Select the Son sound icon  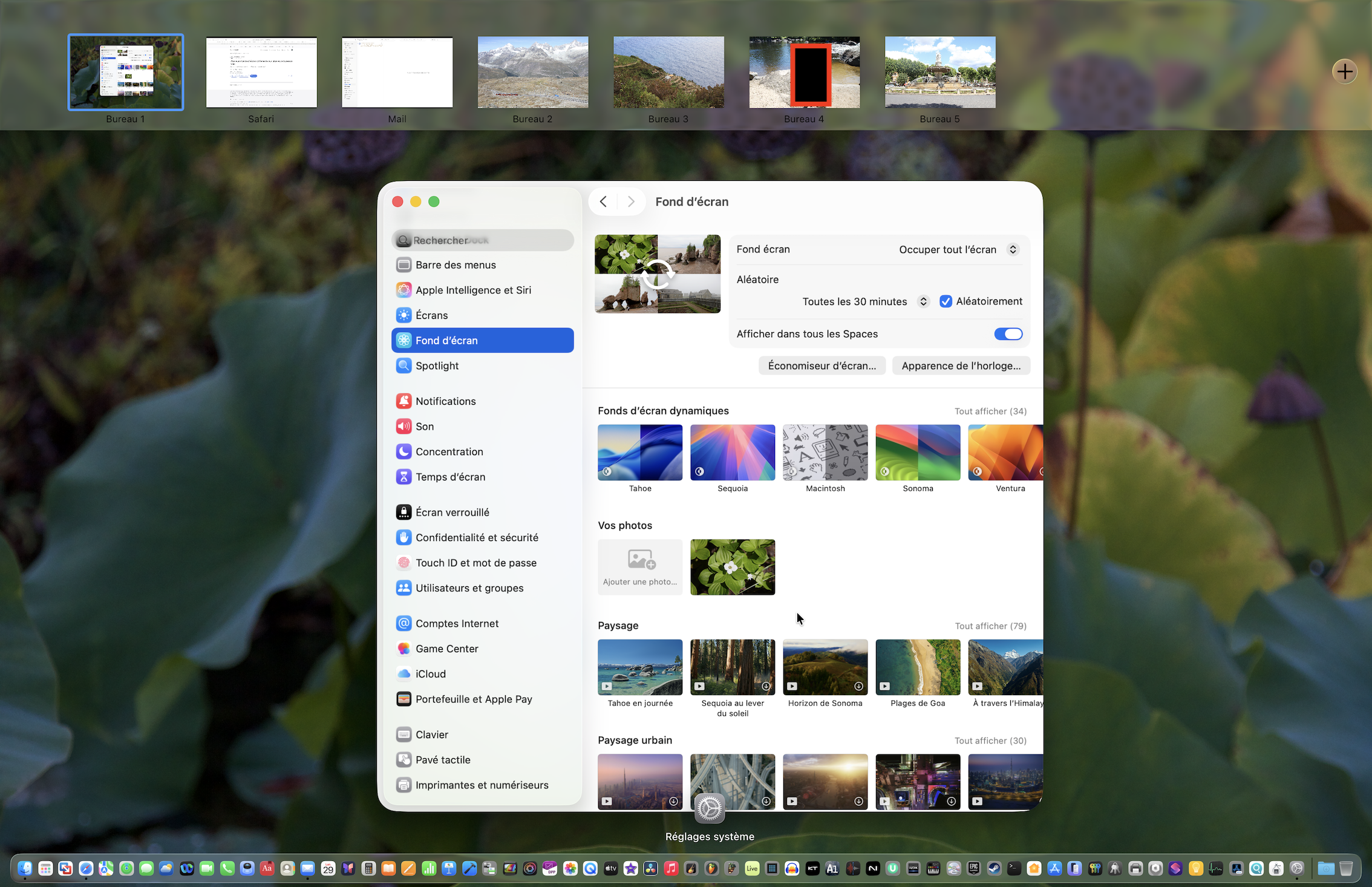click(403, 427)
